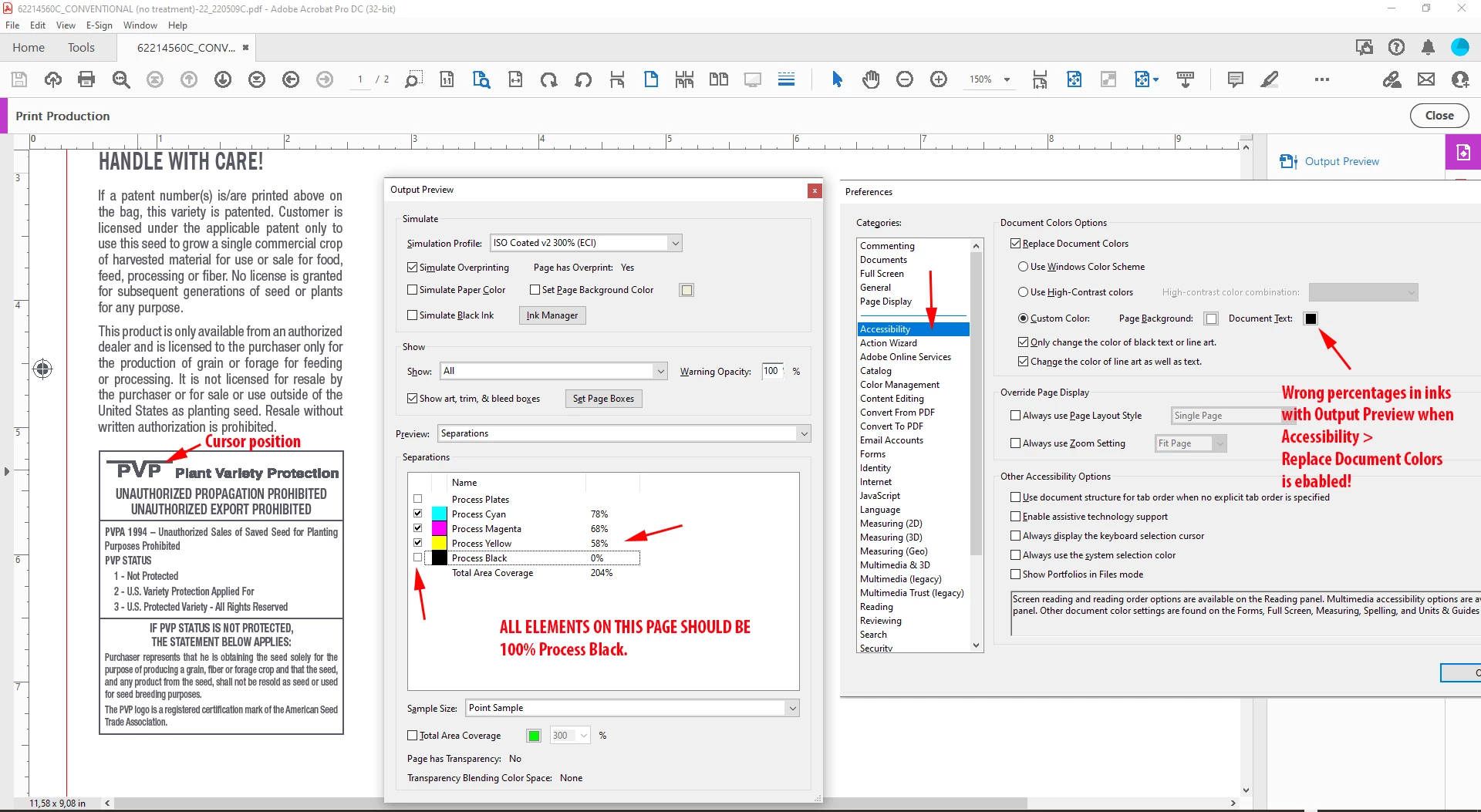
Task: Expand the left navigation pane arrow
Action: point(7,471)
